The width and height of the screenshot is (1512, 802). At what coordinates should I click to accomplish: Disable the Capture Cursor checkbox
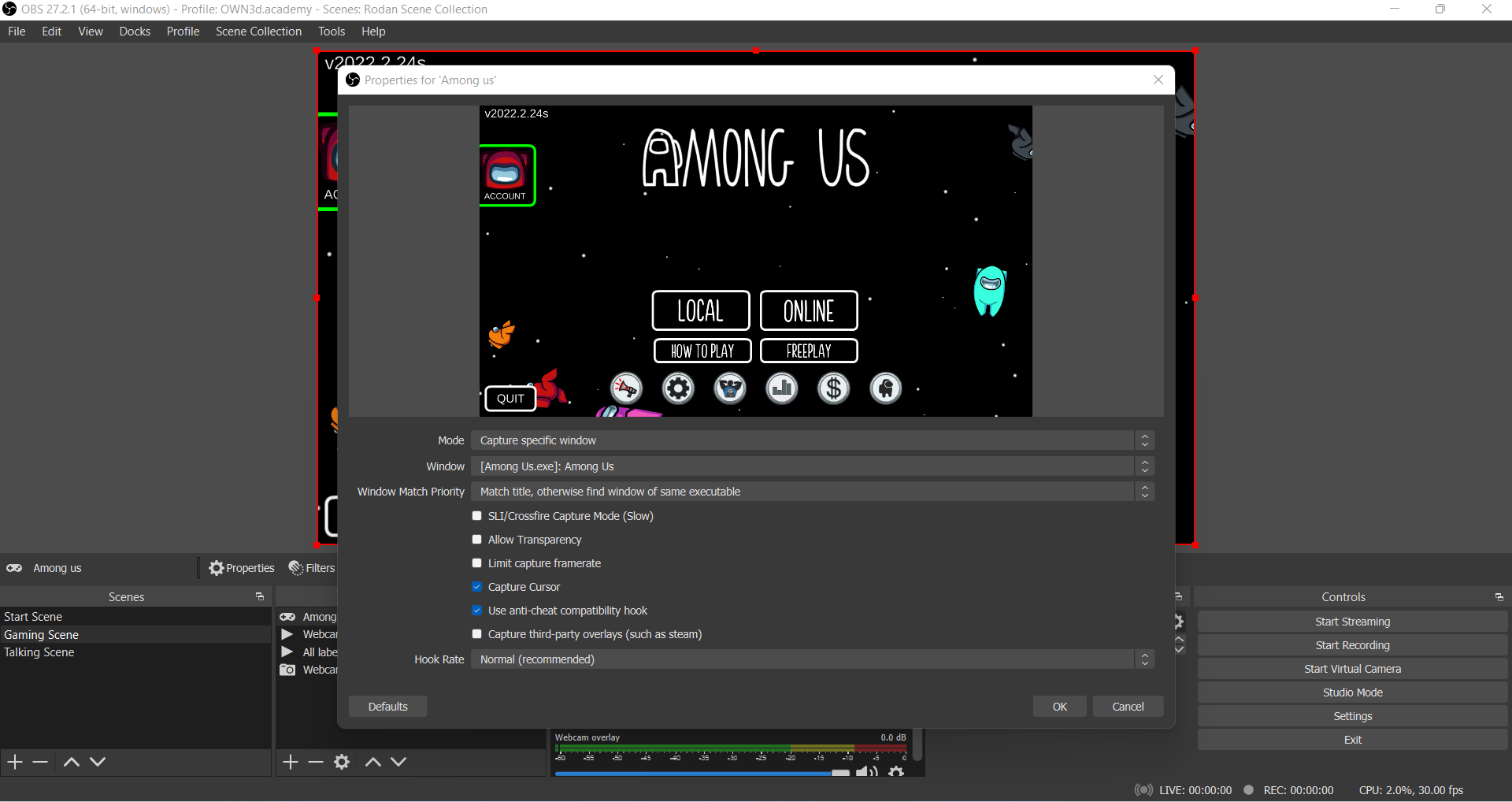pyautogui.click(x=477, y=587)
